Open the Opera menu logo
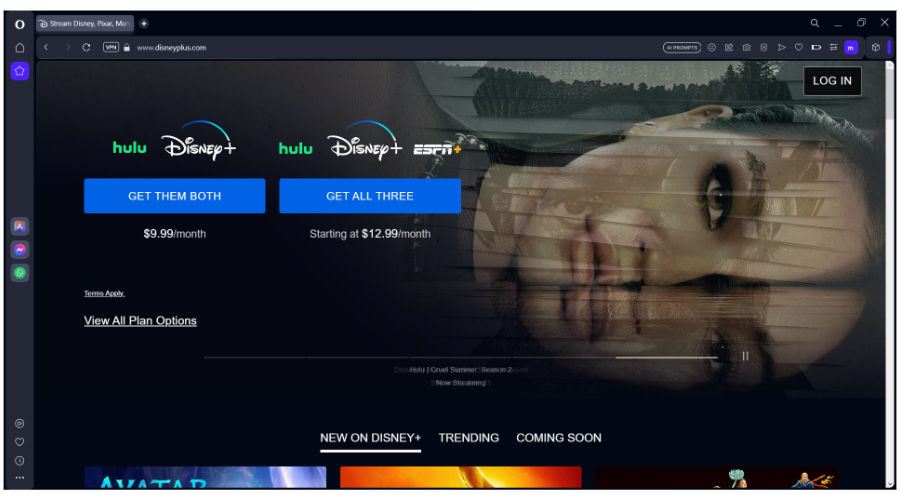This screenshot has width=900, height=500. coord(20,24)
